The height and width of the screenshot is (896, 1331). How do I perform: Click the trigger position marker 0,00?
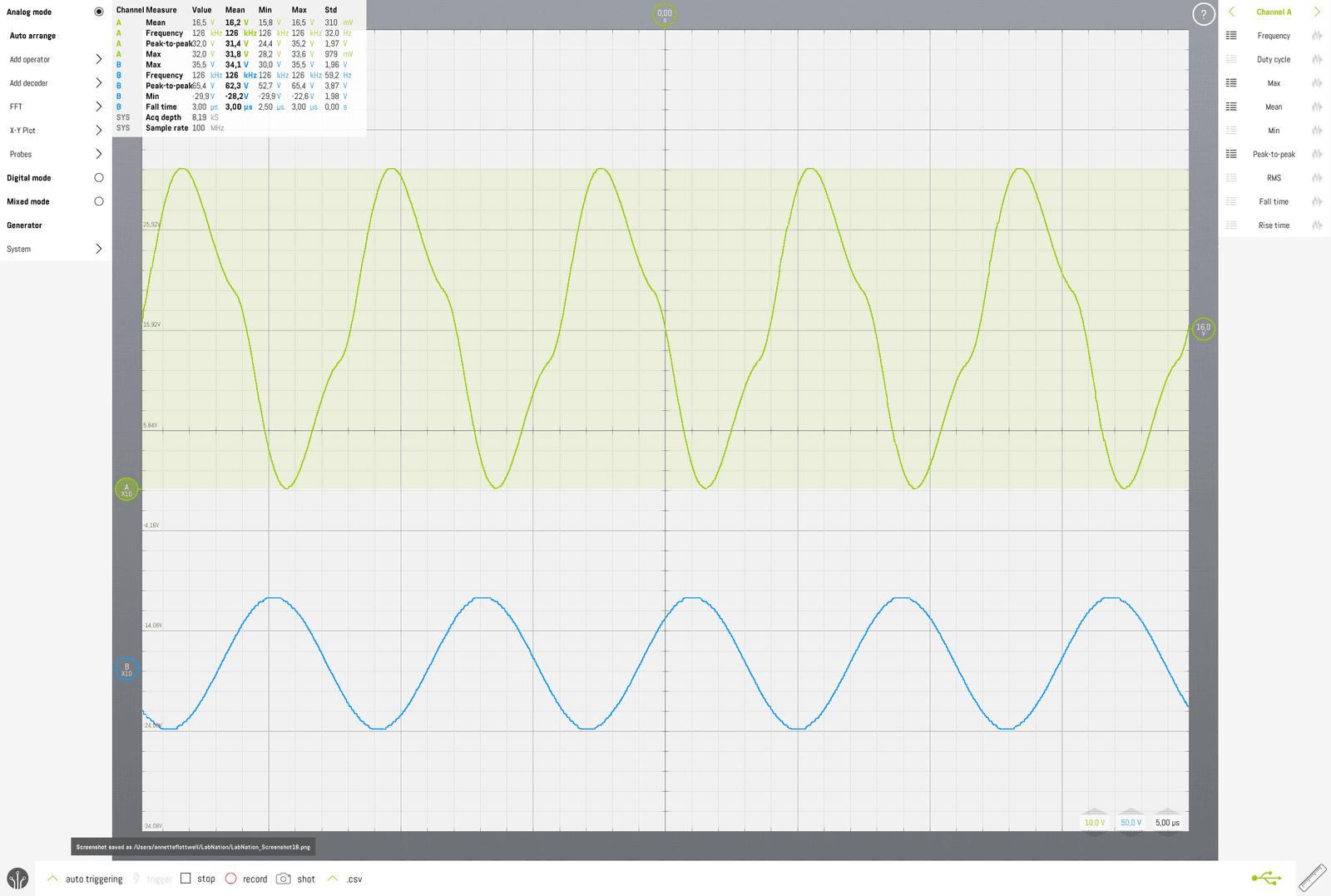[x=665, y=14]
